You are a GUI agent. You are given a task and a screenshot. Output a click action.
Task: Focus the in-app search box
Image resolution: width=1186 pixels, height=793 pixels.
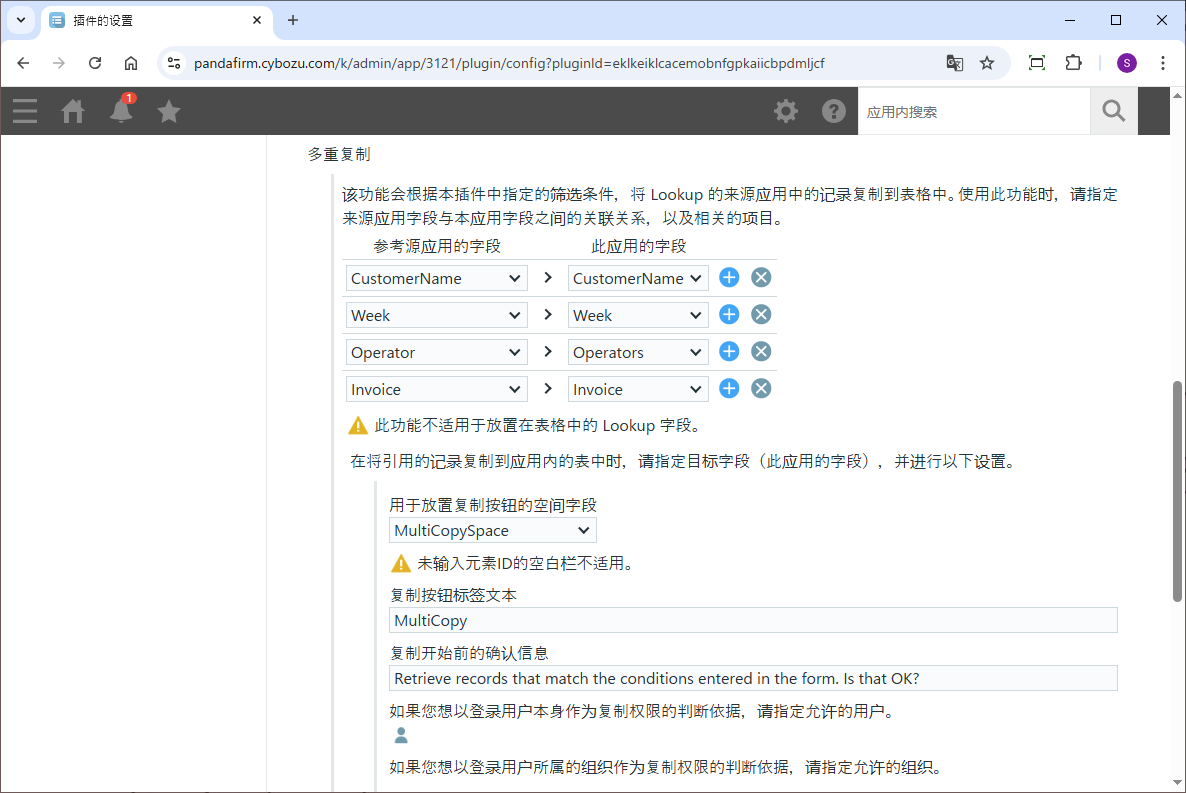(973, 112)
